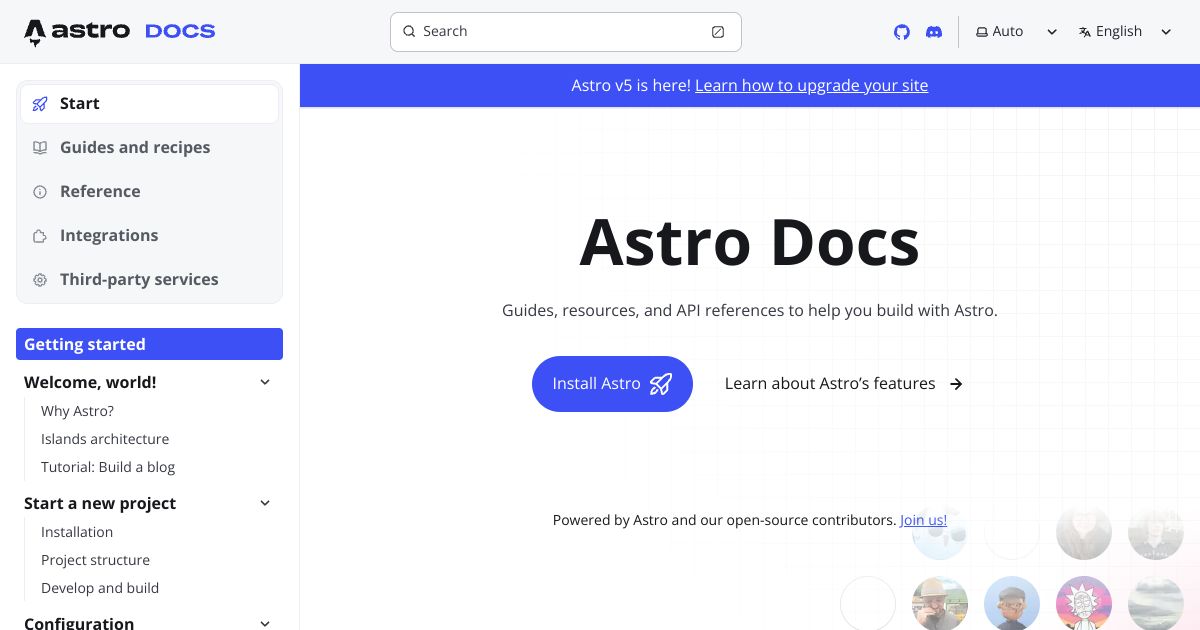Click the magnifier icon in the search box
The width and height of the screenshot is (1200, 630).
point(409,32)
